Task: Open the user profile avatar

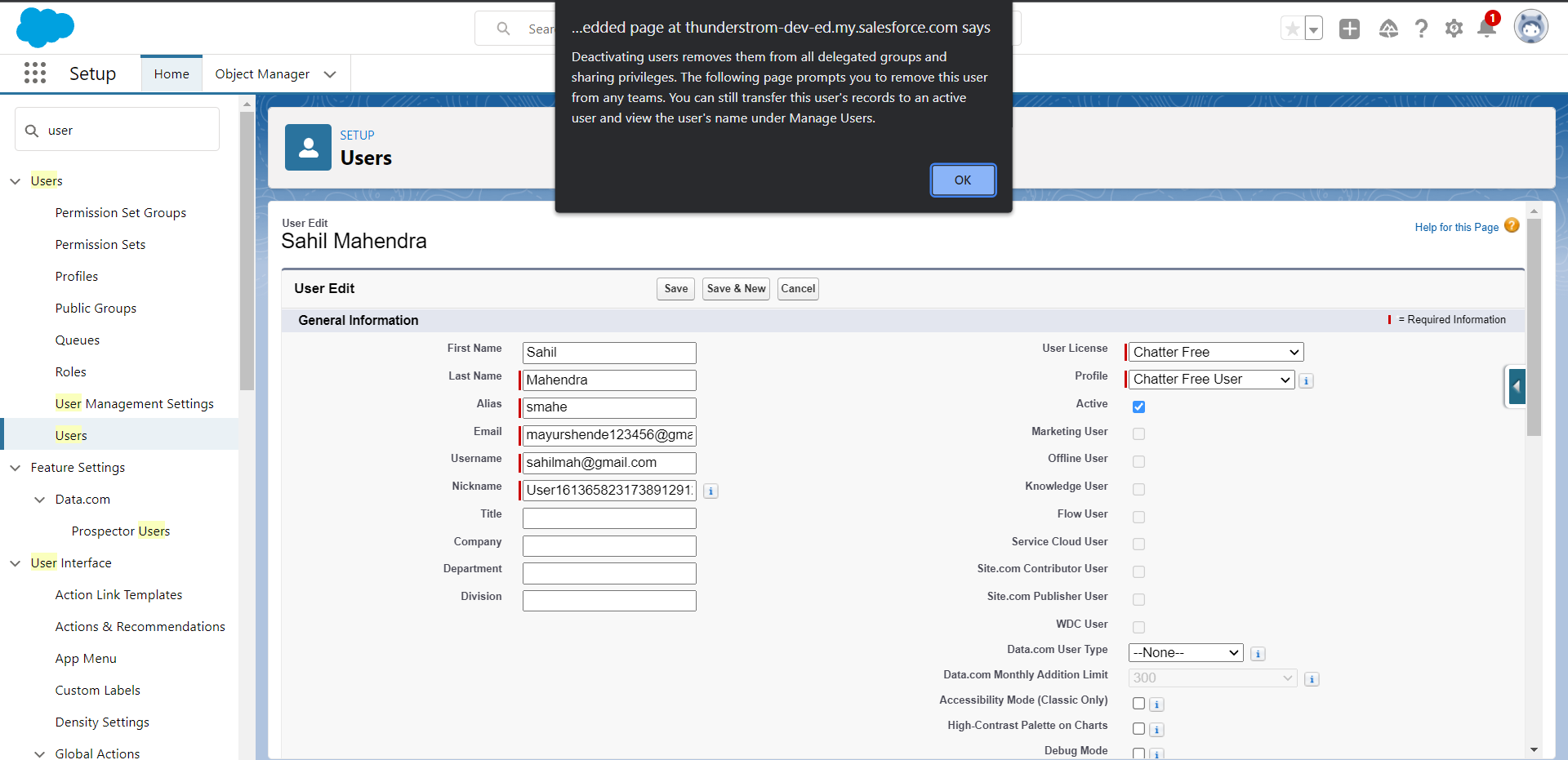Action: pyautogui.click(x=1530, y=28)
